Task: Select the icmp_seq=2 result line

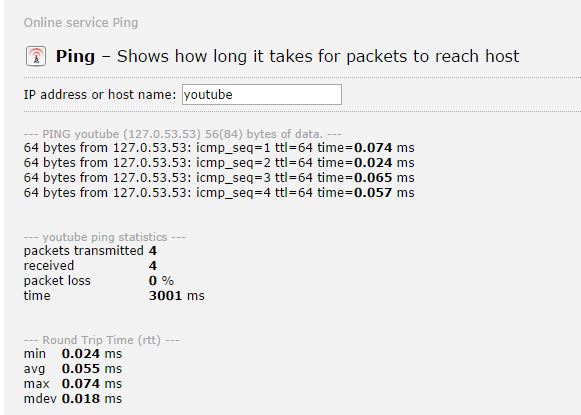Action: (x=219, y=163)
